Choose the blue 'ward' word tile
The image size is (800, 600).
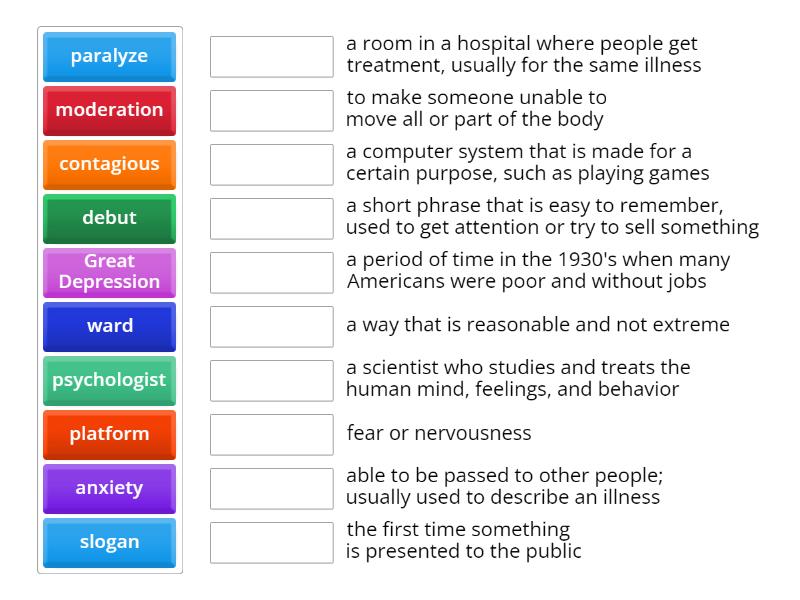(x=109, y=326)
